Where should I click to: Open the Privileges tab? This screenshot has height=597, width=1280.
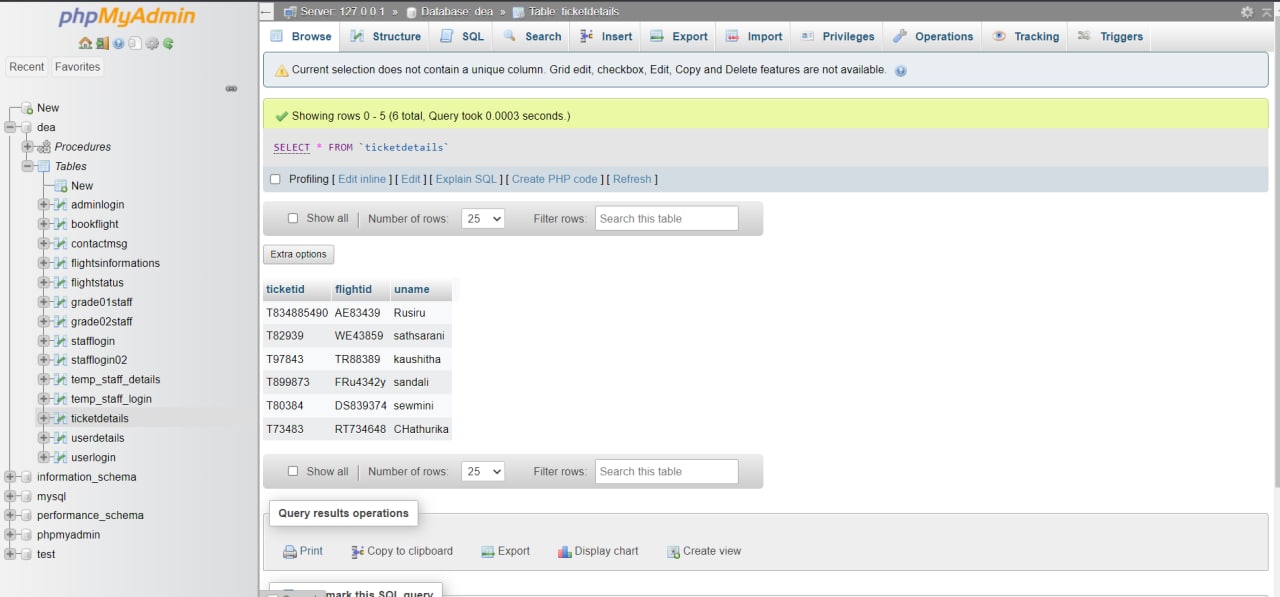tap(837, 36)
